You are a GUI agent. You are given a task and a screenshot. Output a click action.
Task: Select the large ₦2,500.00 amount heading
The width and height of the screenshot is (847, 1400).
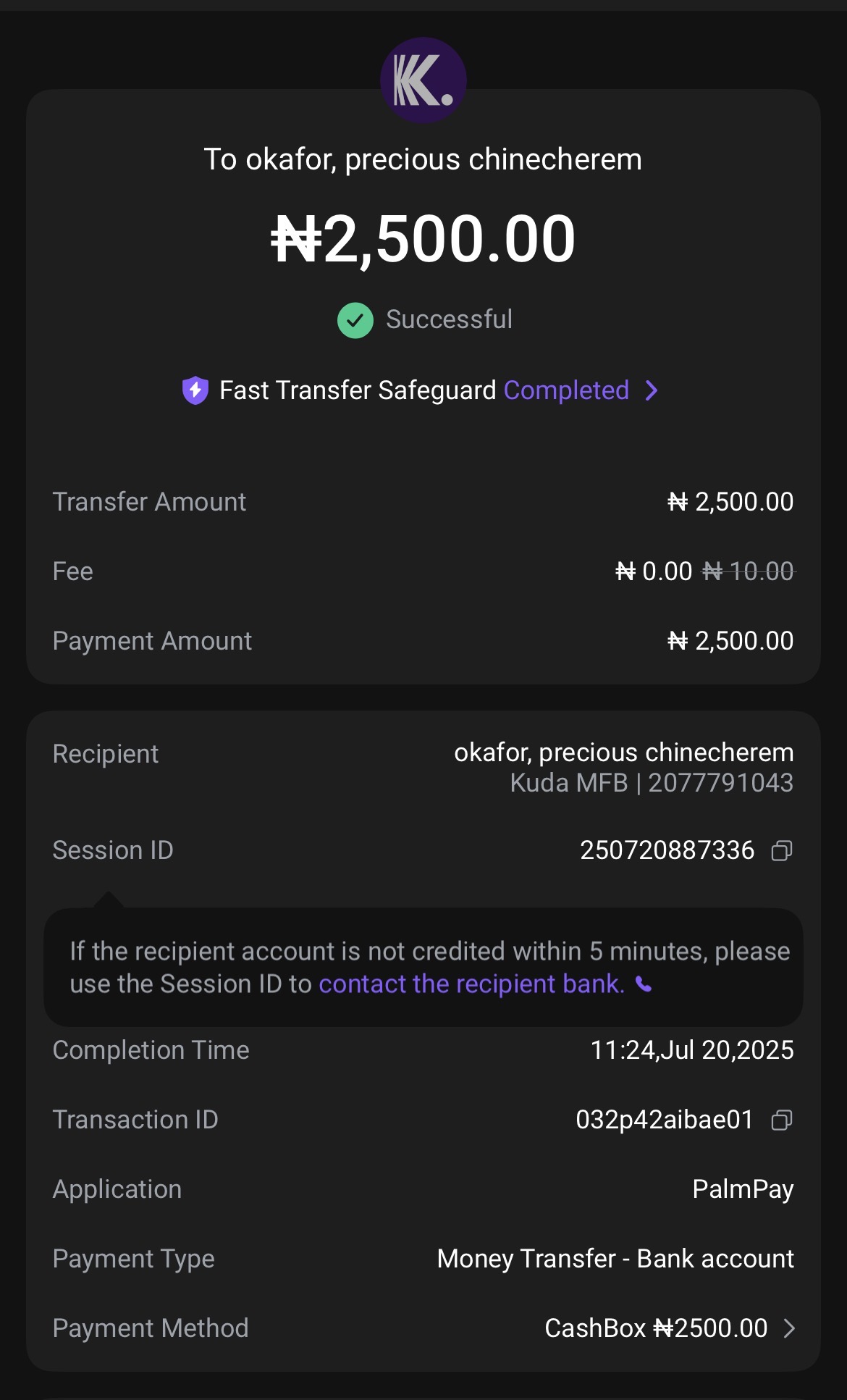423,239
